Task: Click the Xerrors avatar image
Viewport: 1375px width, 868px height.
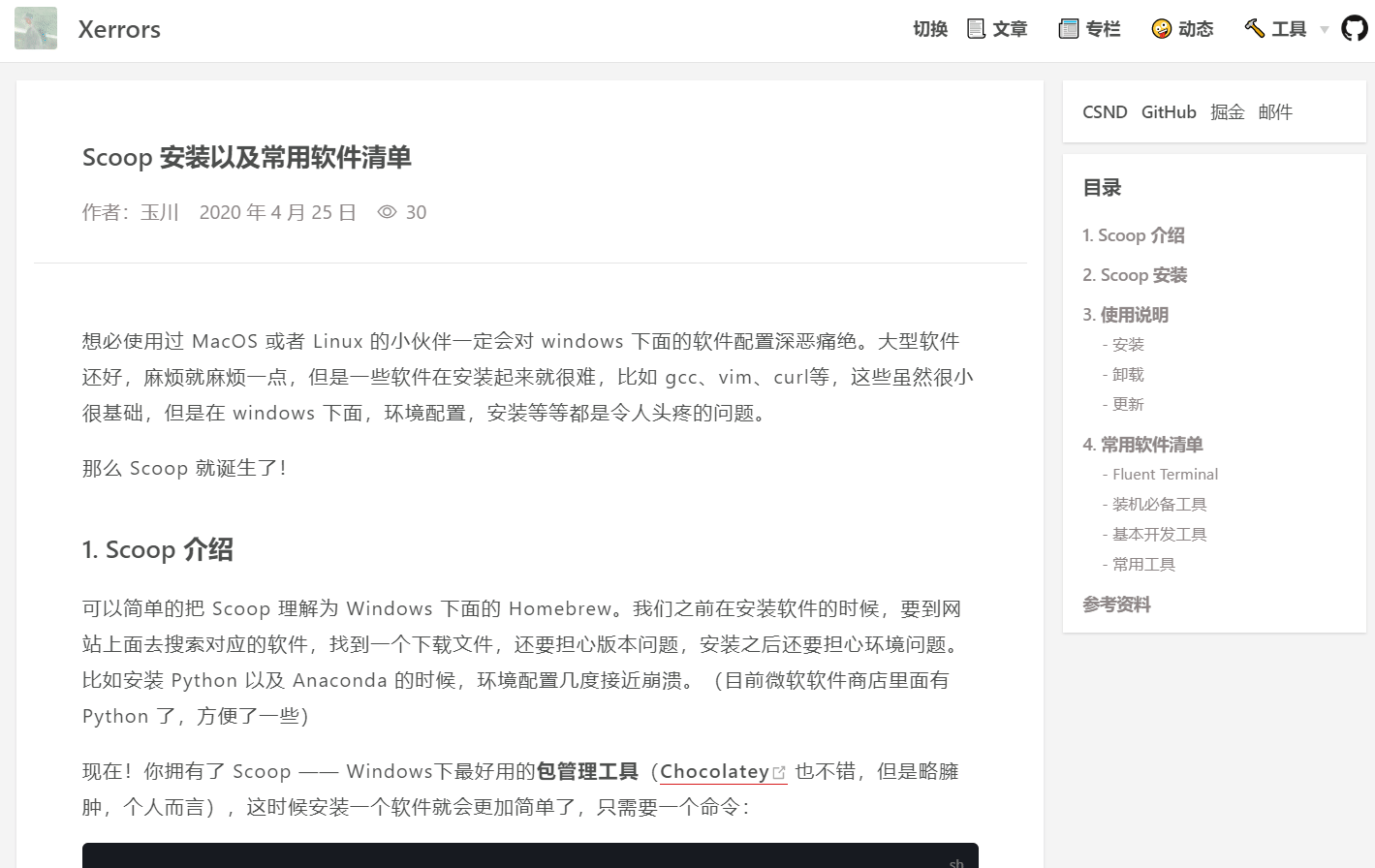Action: click(35, 28)
